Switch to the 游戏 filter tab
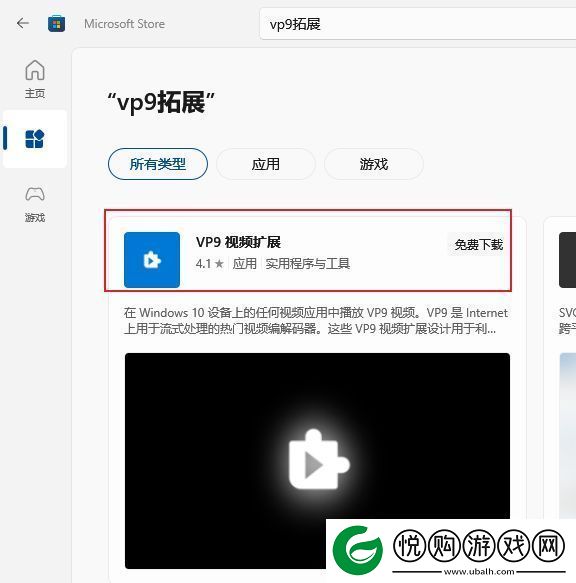The image size is (576, 583). [x=374, y=164]
